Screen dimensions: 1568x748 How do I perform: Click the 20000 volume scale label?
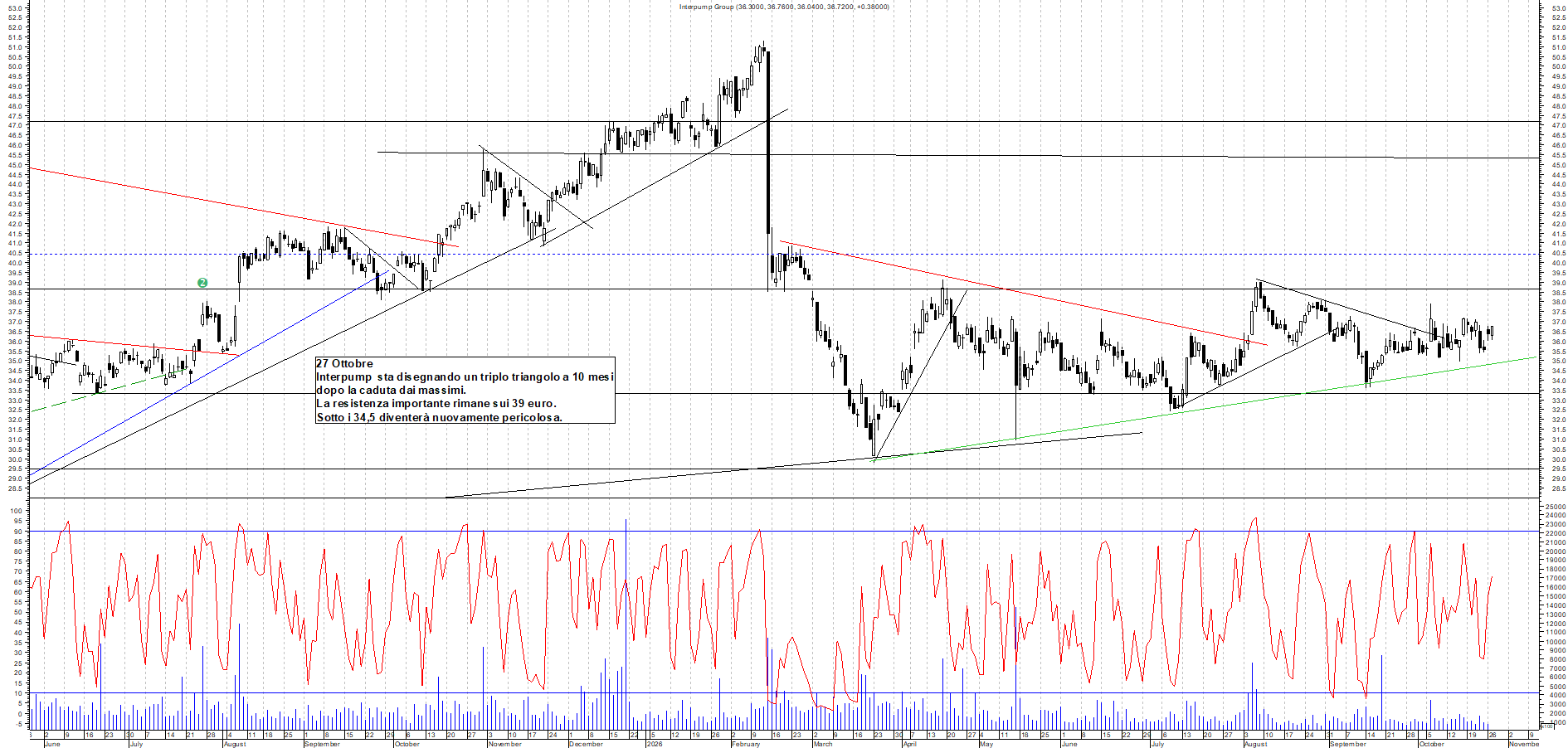[1556, 551]
